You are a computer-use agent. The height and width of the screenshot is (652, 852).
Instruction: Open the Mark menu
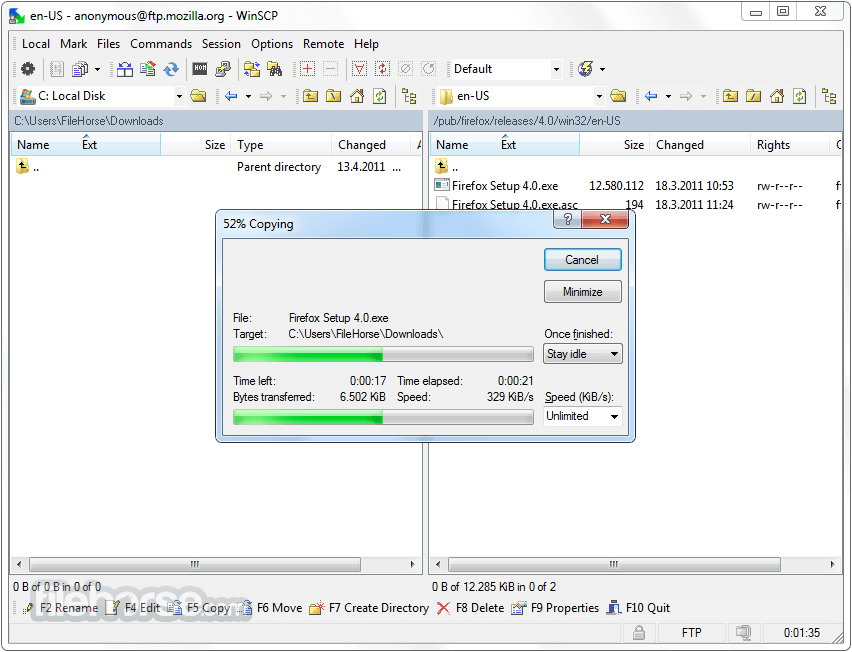[x=73, y=44]
